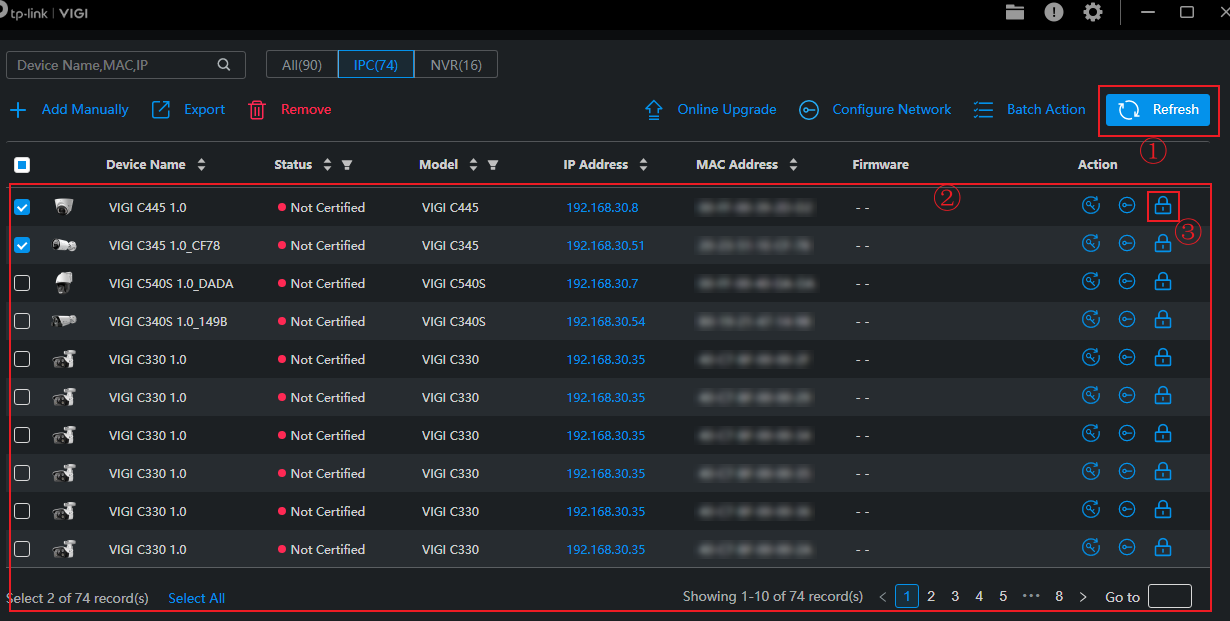Click the key-with-arrow icon for VIGI C445
The width and height of the screenshot is (1230, 621).
(x=1091, y=206)
